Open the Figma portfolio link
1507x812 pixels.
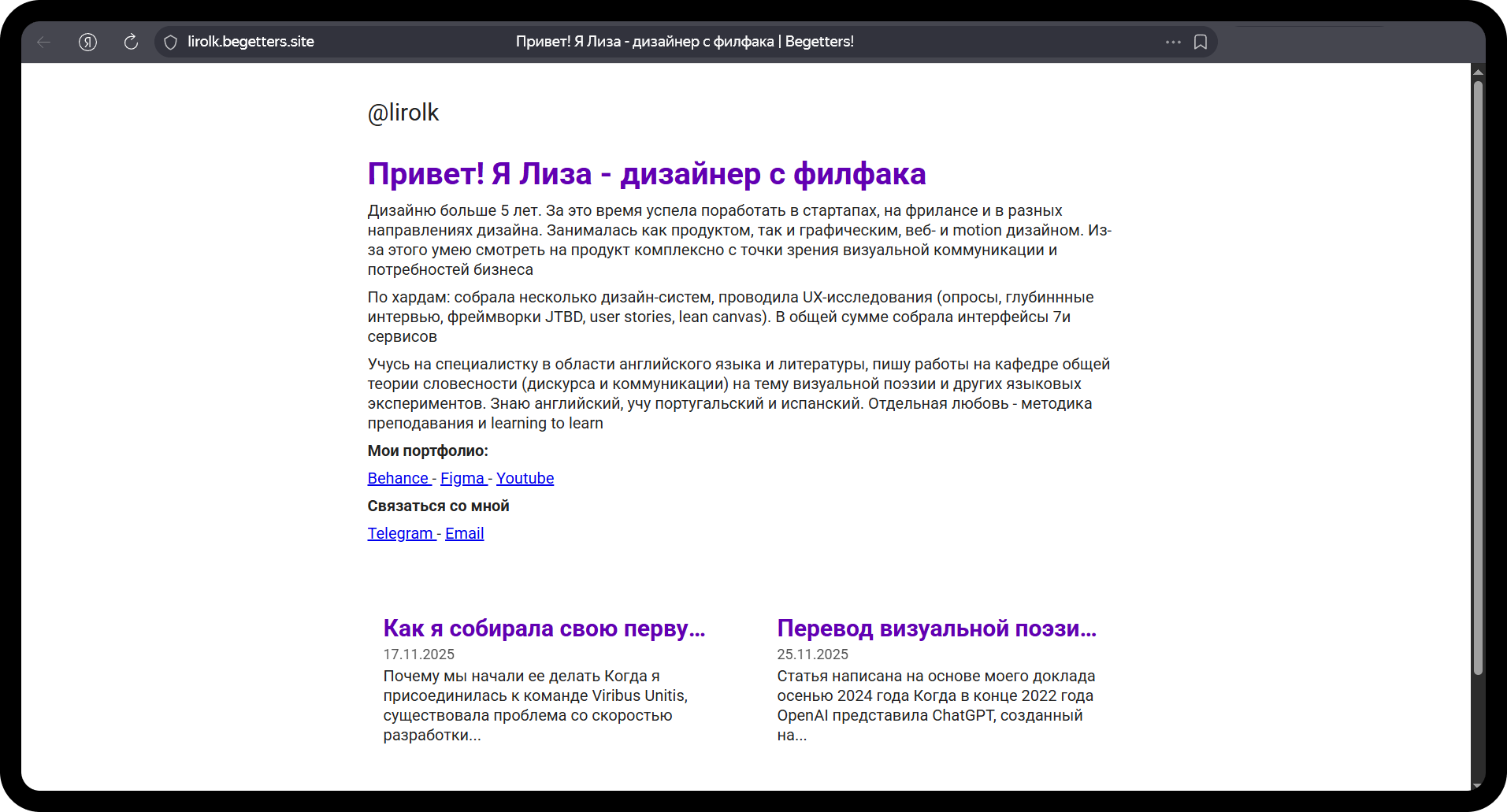pyautogui.click(x=462, y=478)
